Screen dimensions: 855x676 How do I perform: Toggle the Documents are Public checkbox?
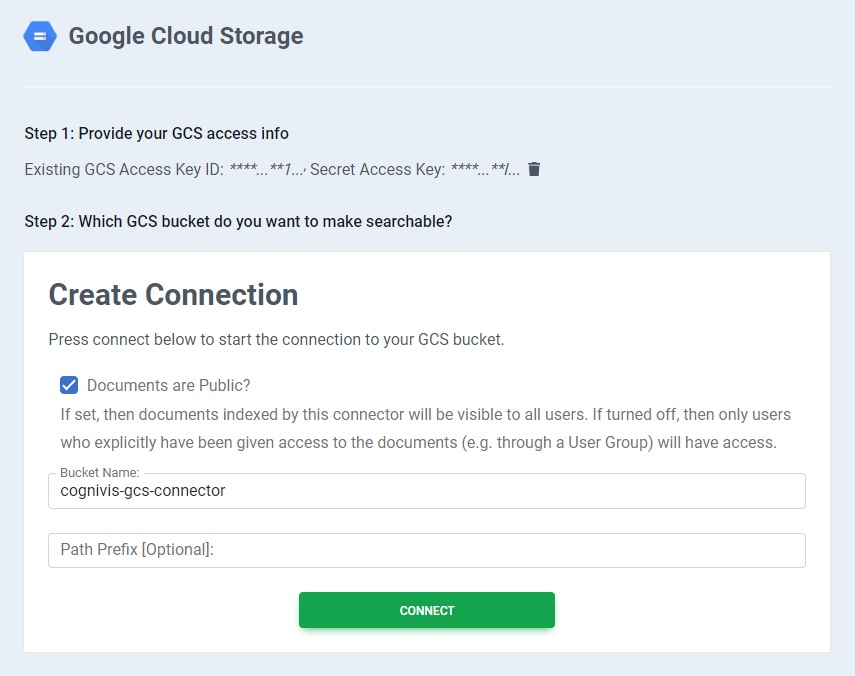(x=69, y=385)
